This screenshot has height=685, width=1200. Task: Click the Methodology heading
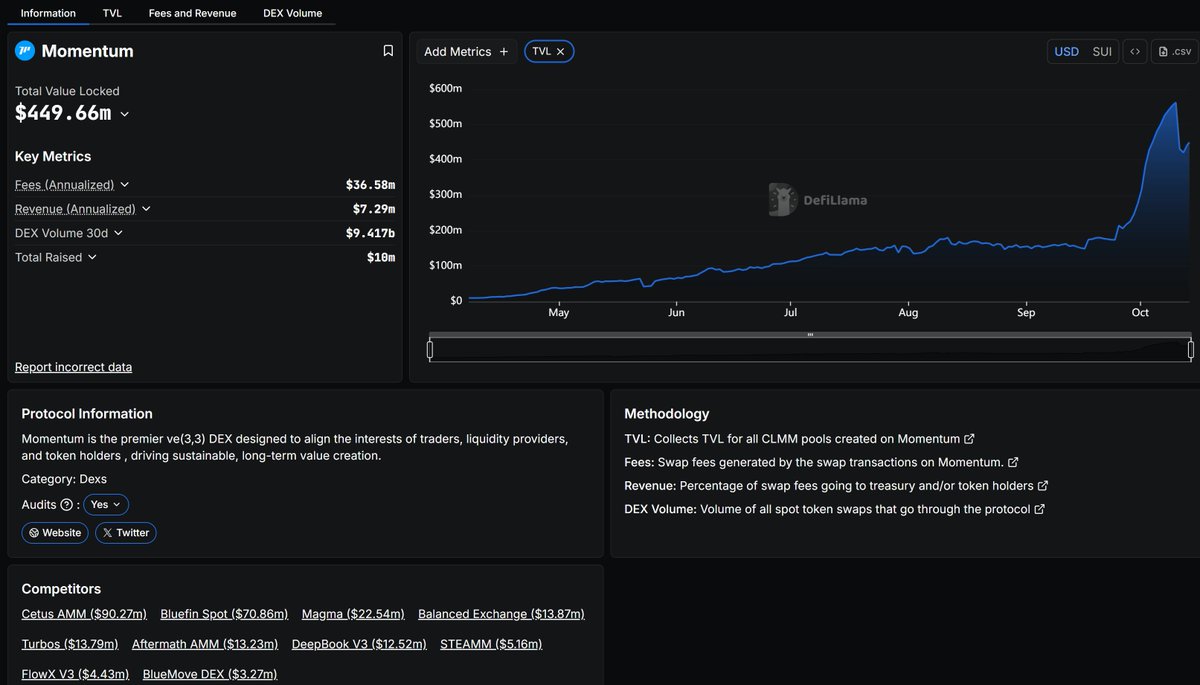(667, 414)
